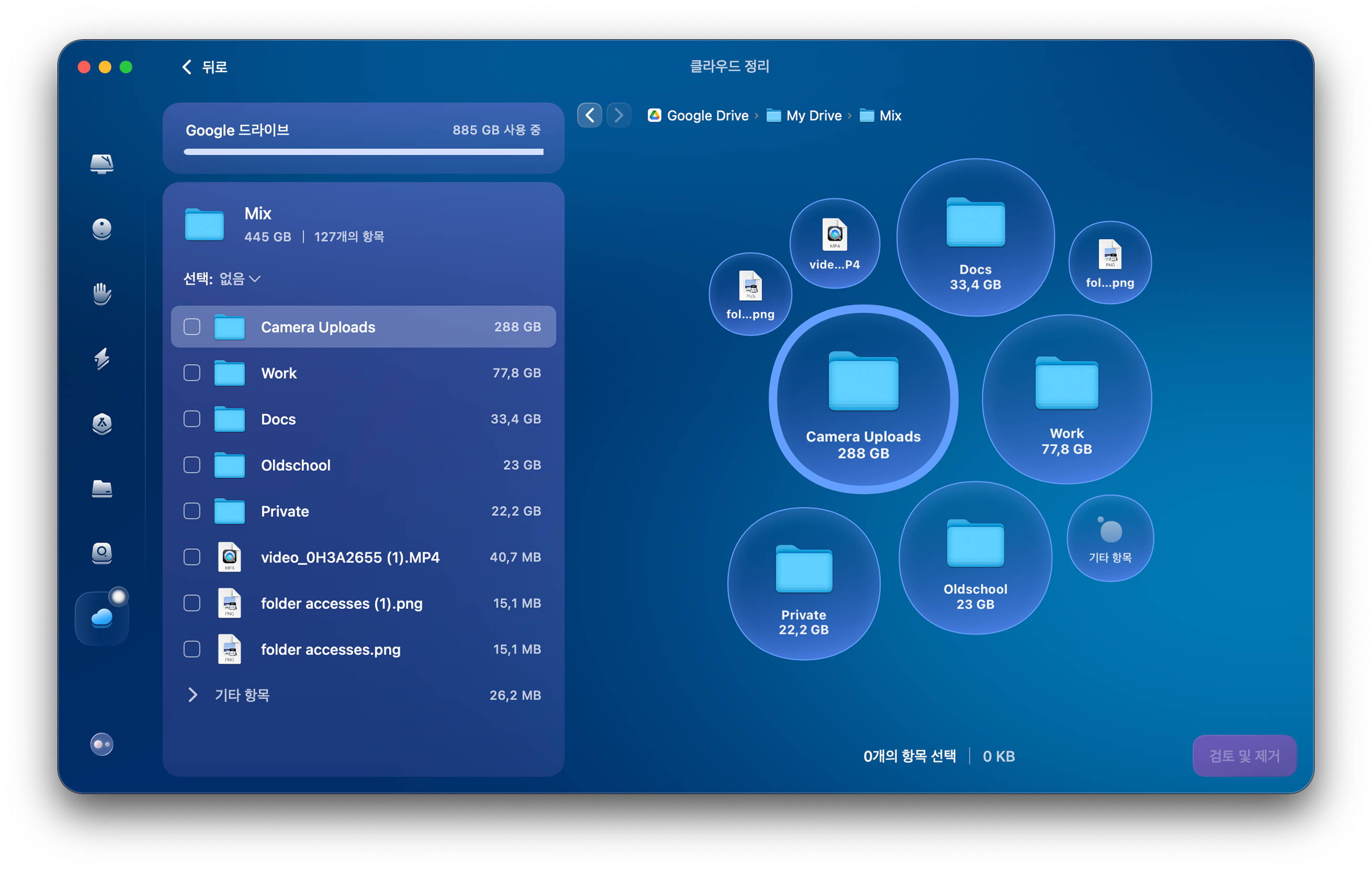Click the 검토 및 제거 button

pyautogui.click(x=1244, y=756)
